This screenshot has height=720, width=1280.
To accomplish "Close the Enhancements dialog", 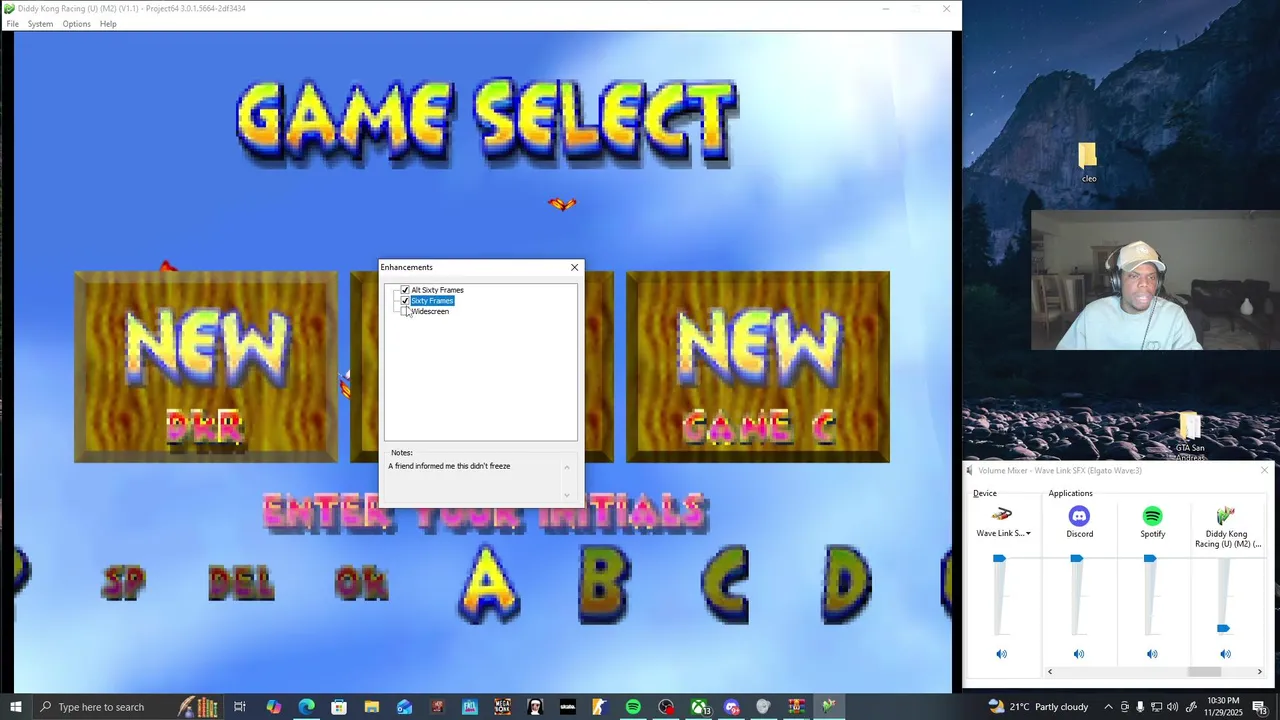I will click(x=574, y=267).
